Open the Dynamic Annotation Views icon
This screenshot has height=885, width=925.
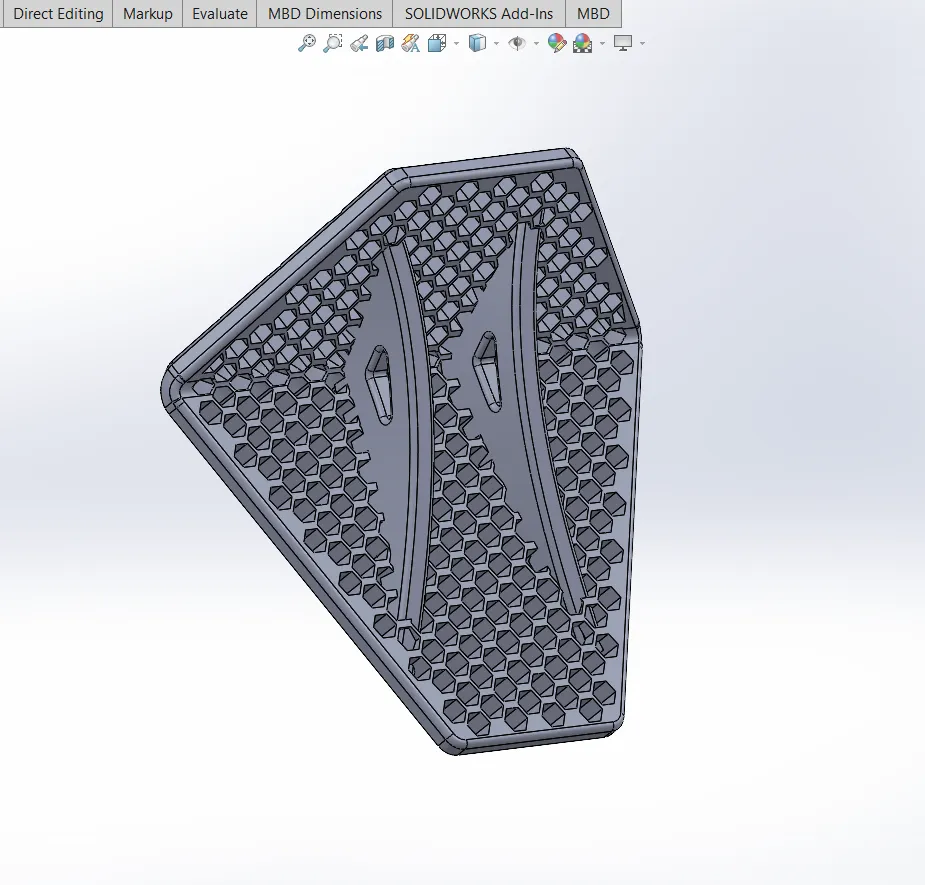coord(411,43)
